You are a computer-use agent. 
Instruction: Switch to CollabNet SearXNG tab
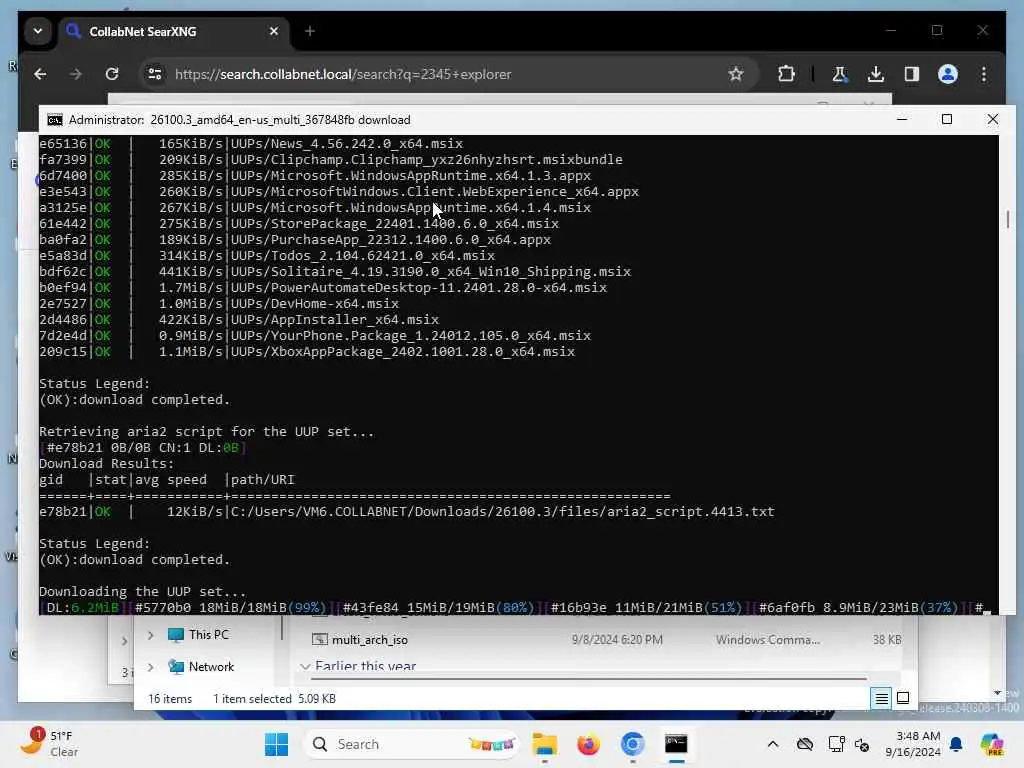174,31
